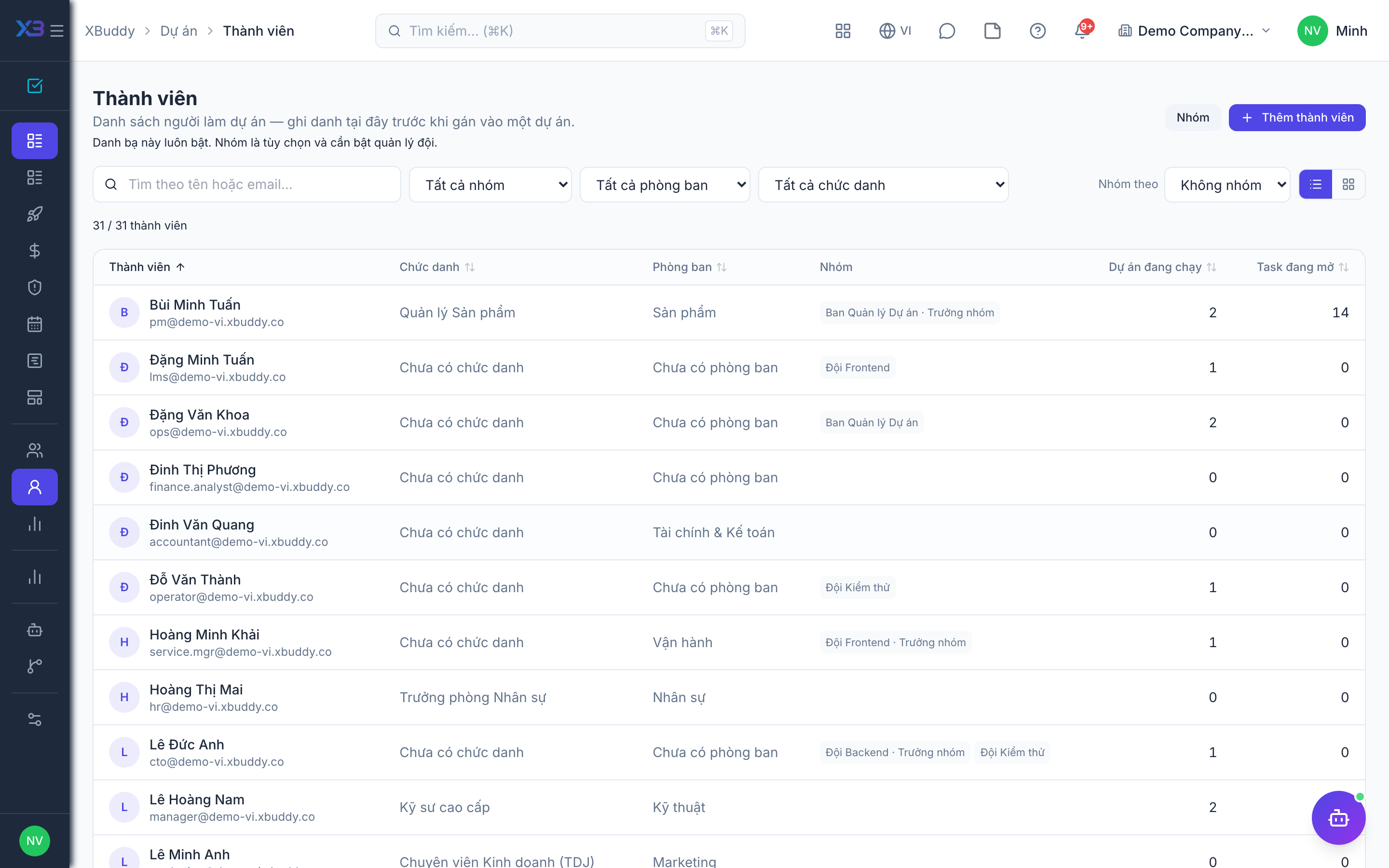
Task: Focus the global 'Tìm kiếm...' search field
Action: coord(560,30)
